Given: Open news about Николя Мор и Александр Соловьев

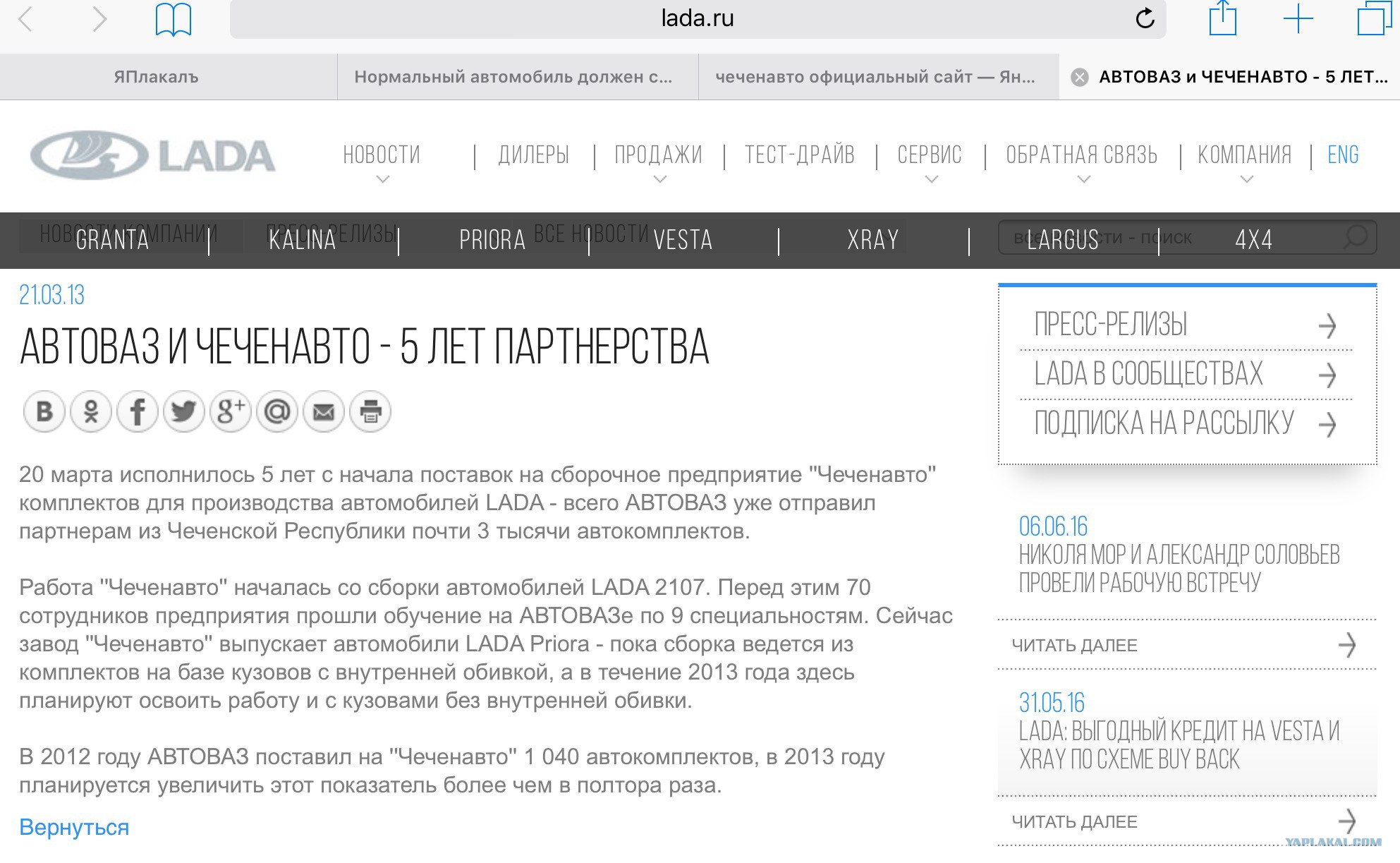Looking at the screenshot, I should point(1179,569).
